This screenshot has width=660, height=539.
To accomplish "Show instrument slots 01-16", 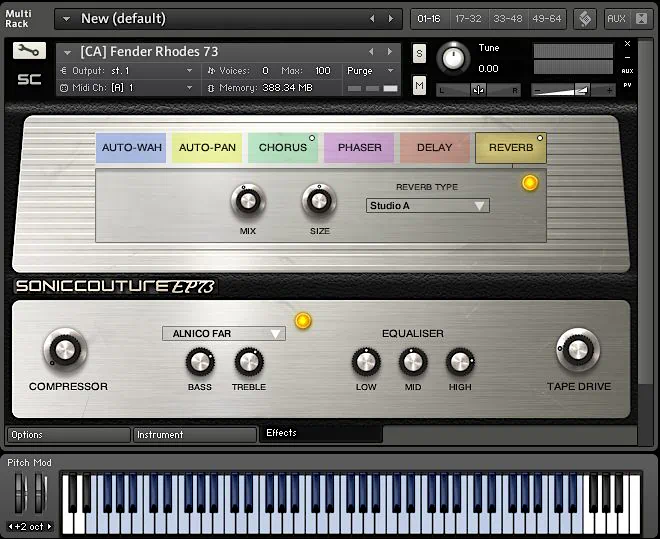I will pos(429,19).
